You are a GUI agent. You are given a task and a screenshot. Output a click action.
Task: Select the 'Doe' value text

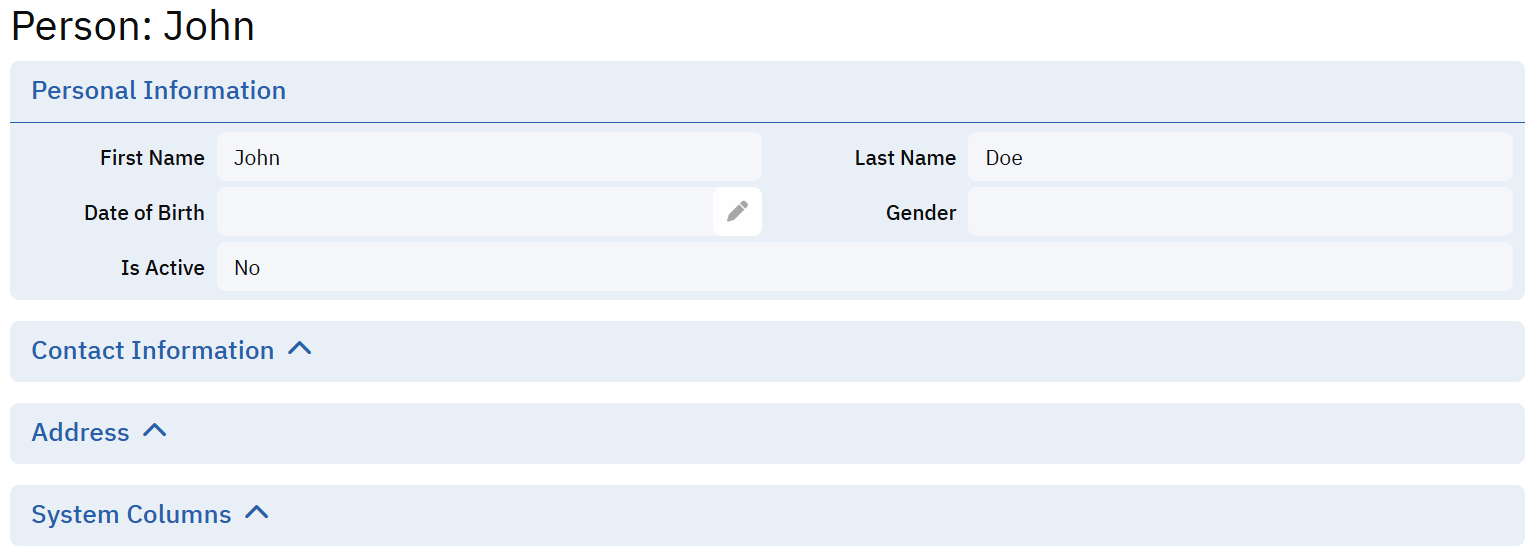1004,158
